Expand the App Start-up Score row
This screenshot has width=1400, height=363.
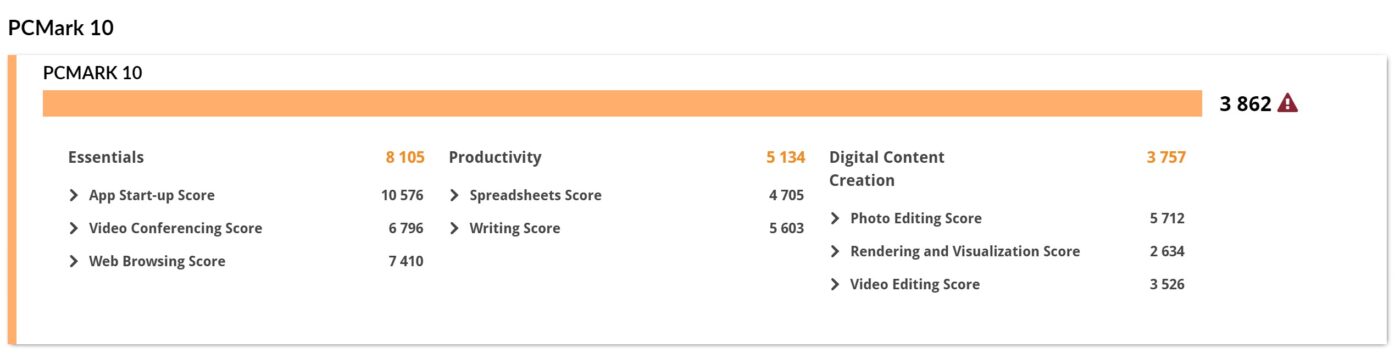[74, 195]
